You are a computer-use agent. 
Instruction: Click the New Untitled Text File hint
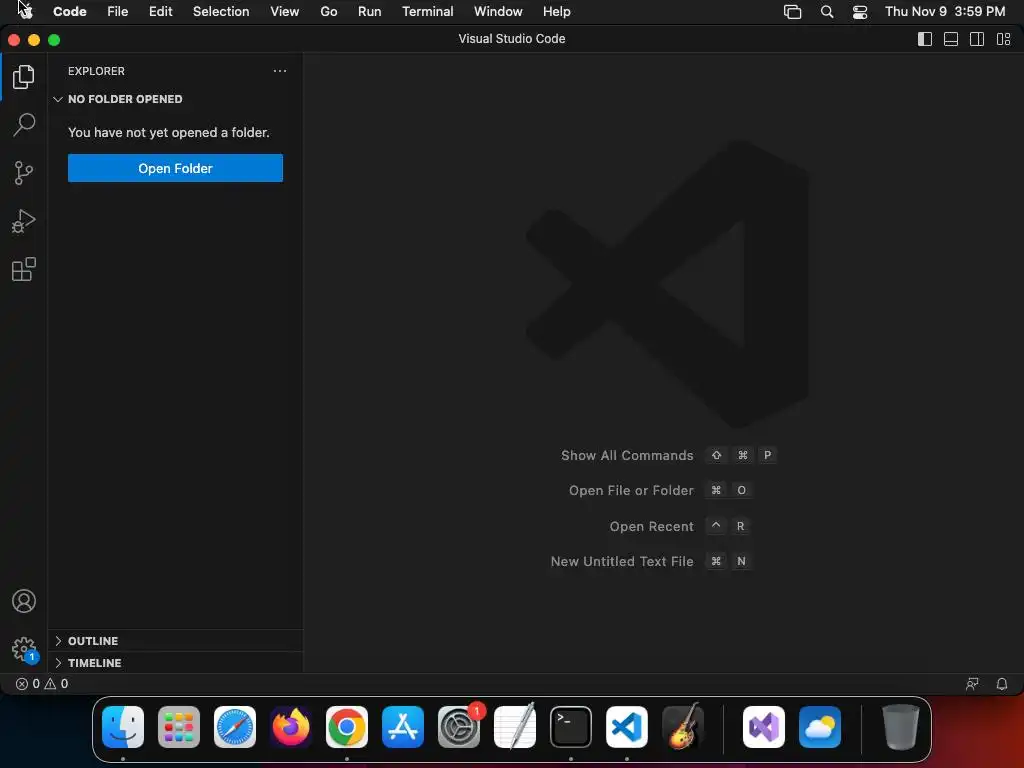tap(622, 562)
